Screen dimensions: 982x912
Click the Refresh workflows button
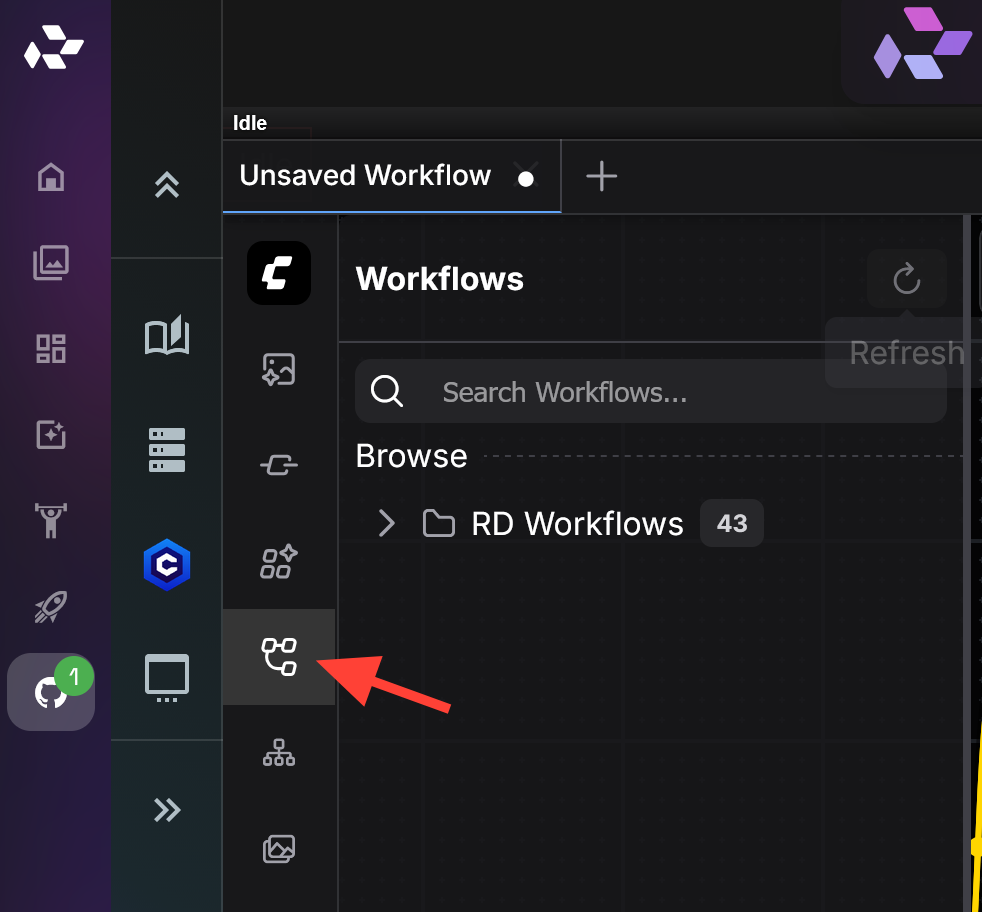[x=906, y=279]
